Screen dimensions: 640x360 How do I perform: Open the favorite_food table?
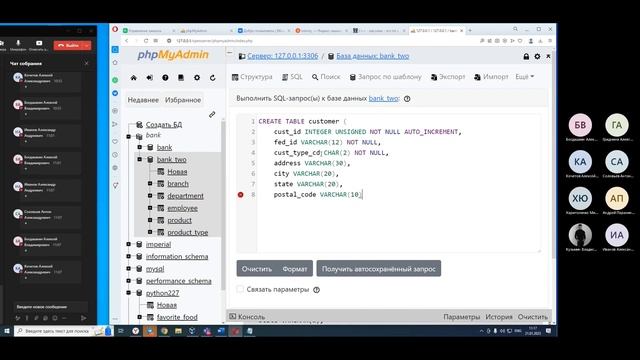click(177, 317)
